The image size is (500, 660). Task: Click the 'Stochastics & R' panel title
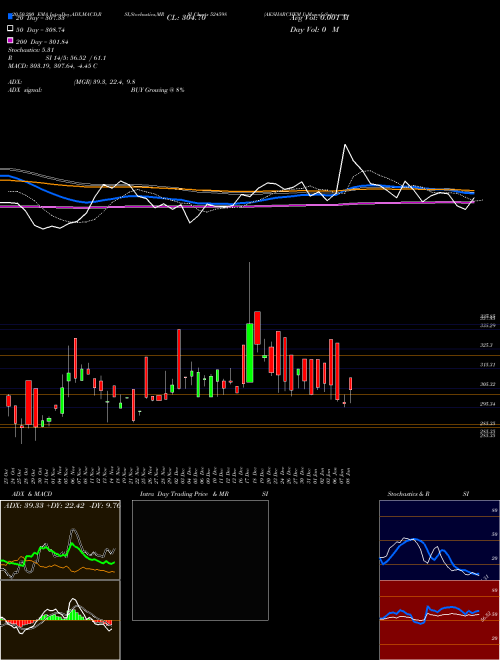[x=409, y=494]
